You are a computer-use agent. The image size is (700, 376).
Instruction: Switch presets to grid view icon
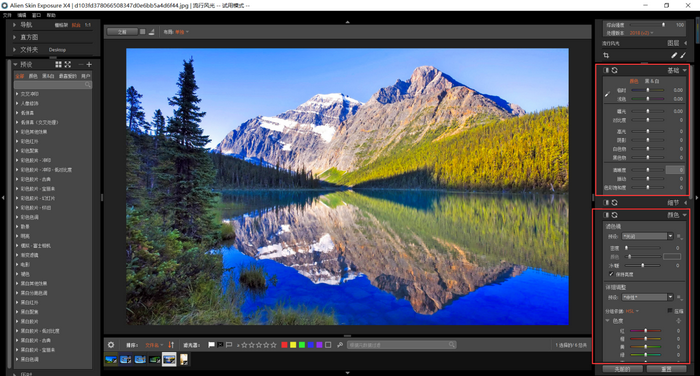click(x=58, y=64)
